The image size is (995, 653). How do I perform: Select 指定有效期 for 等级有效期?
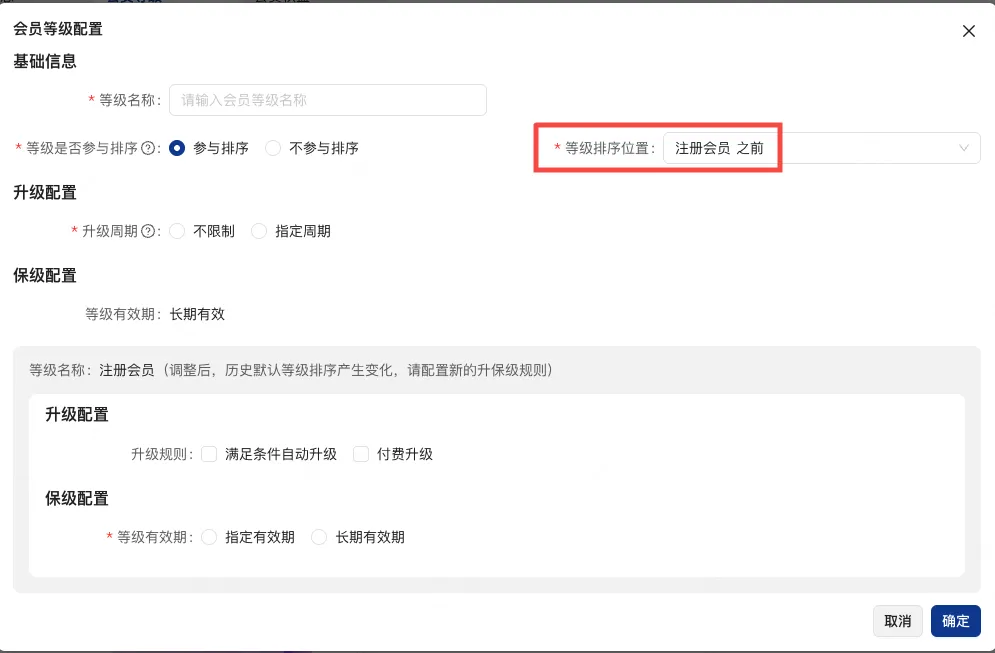[209, 538]
